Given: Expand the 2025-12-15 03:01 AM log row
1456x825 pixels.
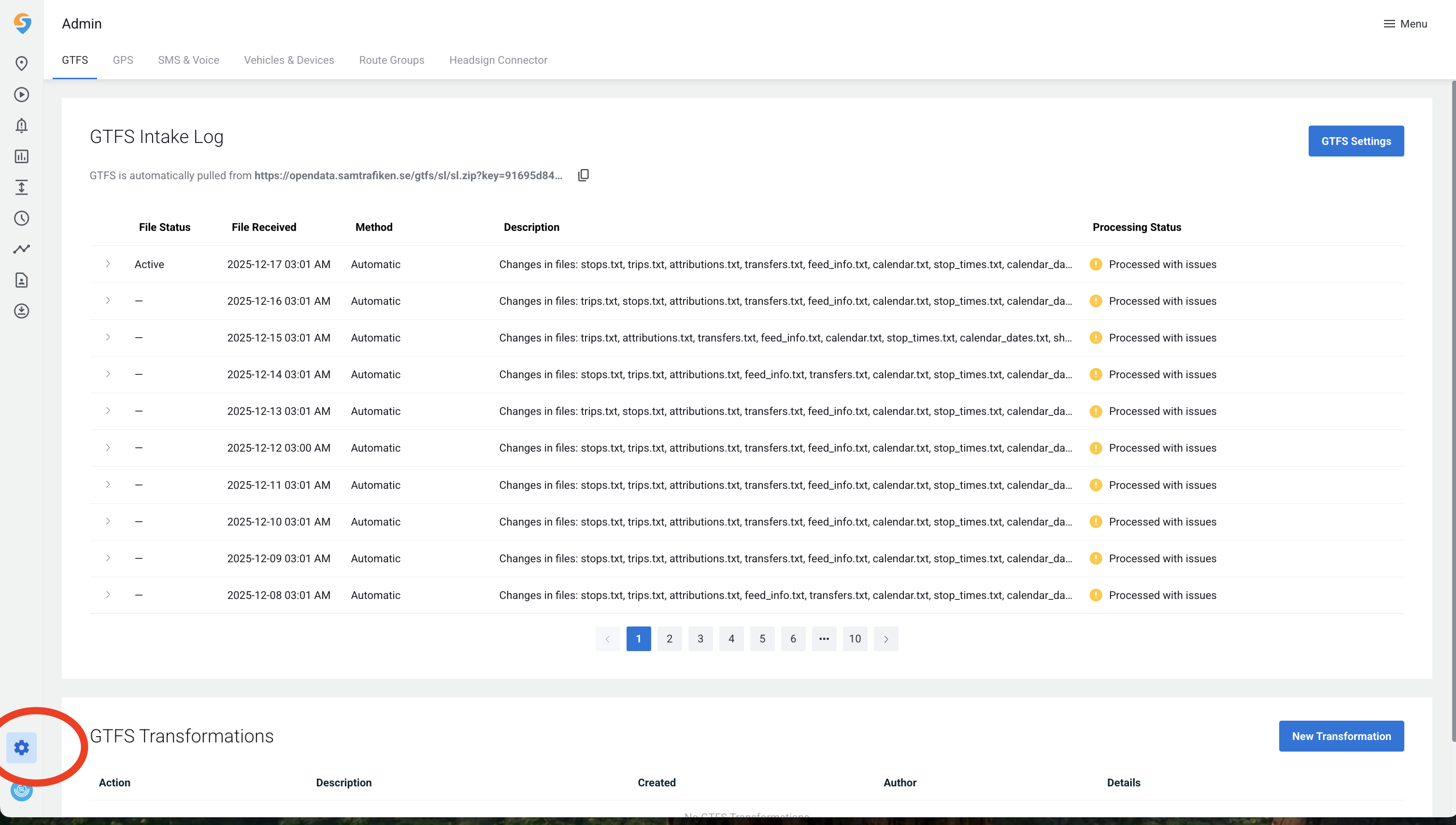Looking at the screenshot, I should pyautogui.click(x=108, y=338).
